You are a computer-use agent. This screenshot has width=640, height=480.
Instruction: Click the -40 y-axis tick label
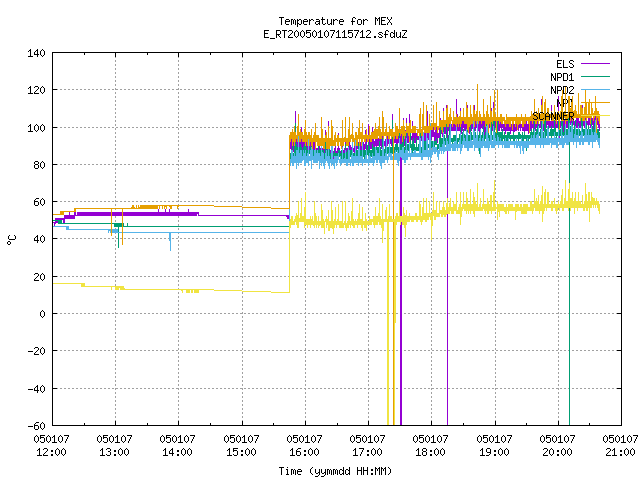pyautogui.click(x=36, y=389)
